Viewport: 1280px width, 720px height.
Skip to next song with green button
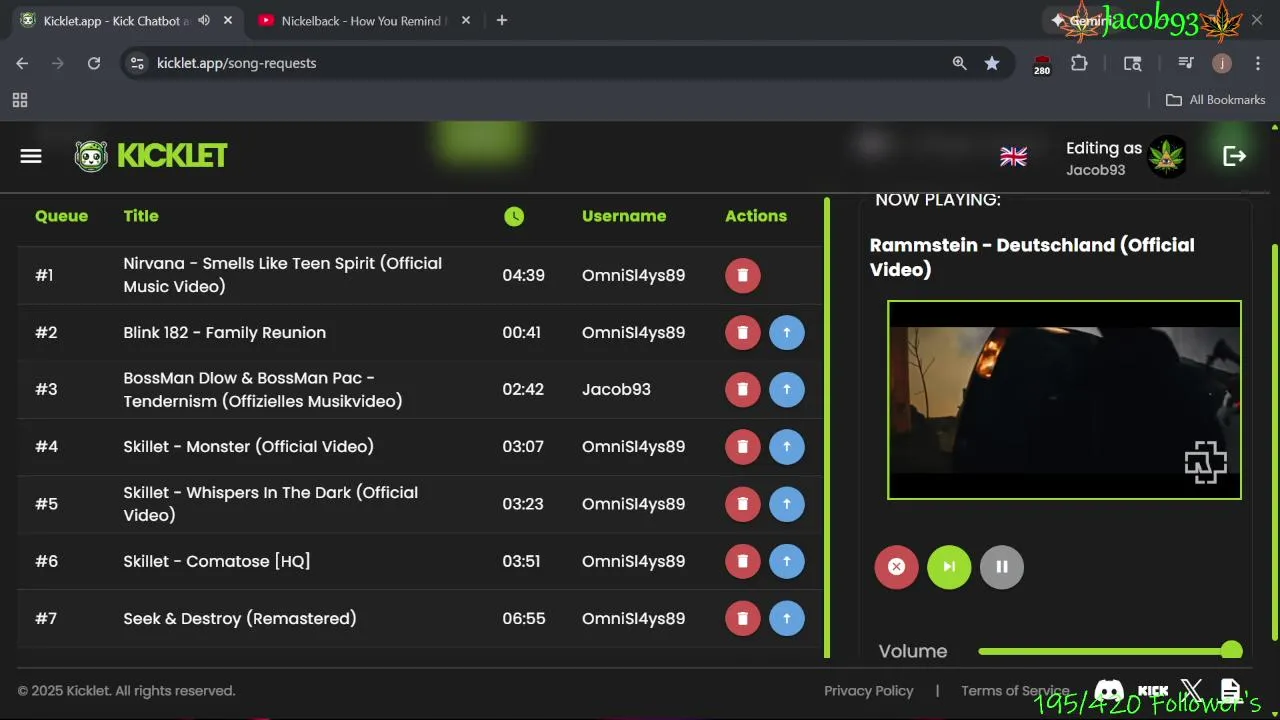949,567
